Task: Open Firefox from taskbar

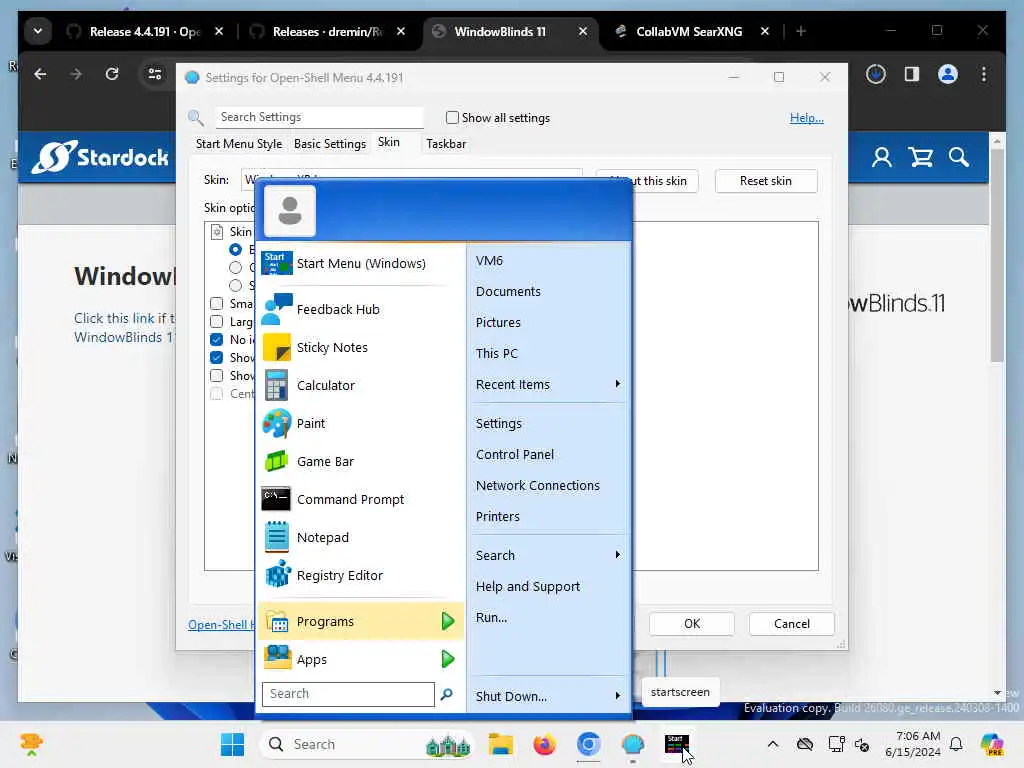Action: point(544,744)
